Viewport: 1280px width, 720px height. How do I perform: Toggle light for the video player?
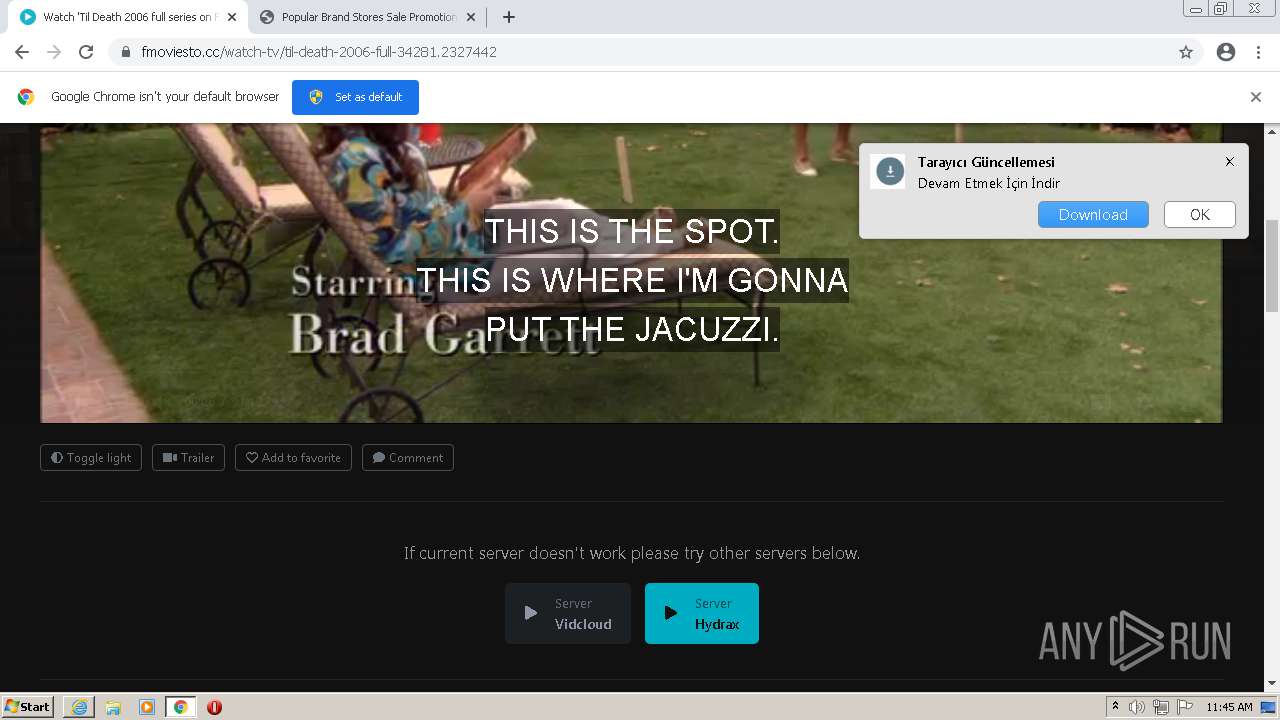coord(91,458)
